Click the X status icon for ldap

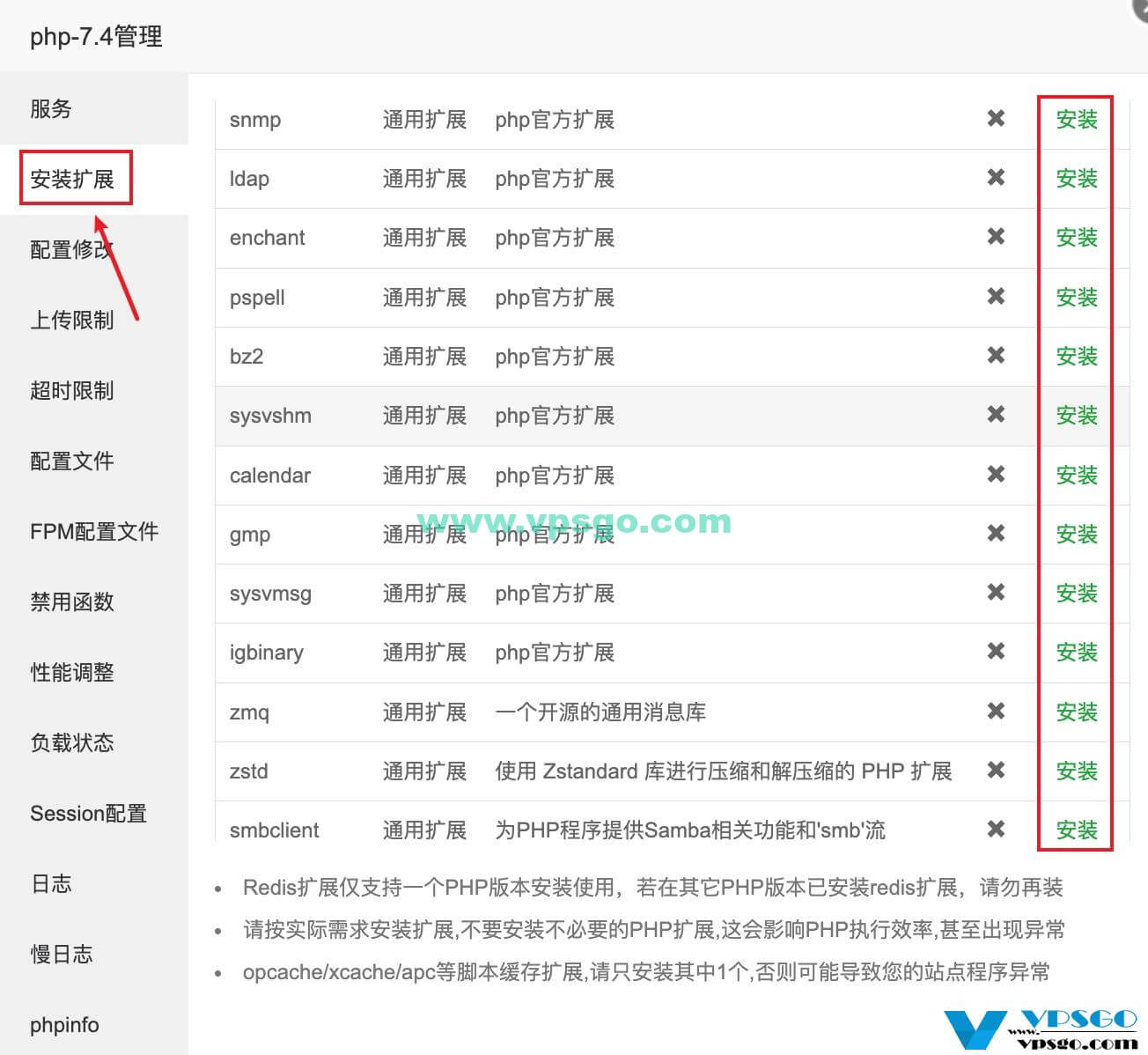point(996,177)
